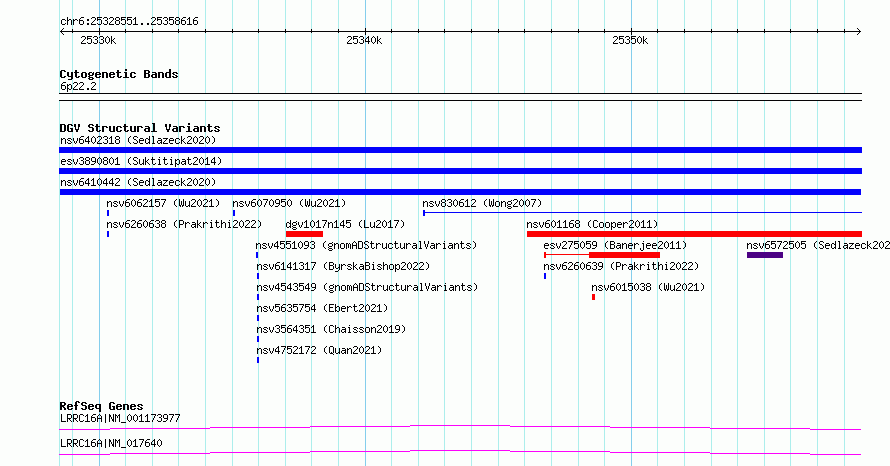
Task: Open dgv1017n145 (Lu2017) label
Action: pos(345,224)
